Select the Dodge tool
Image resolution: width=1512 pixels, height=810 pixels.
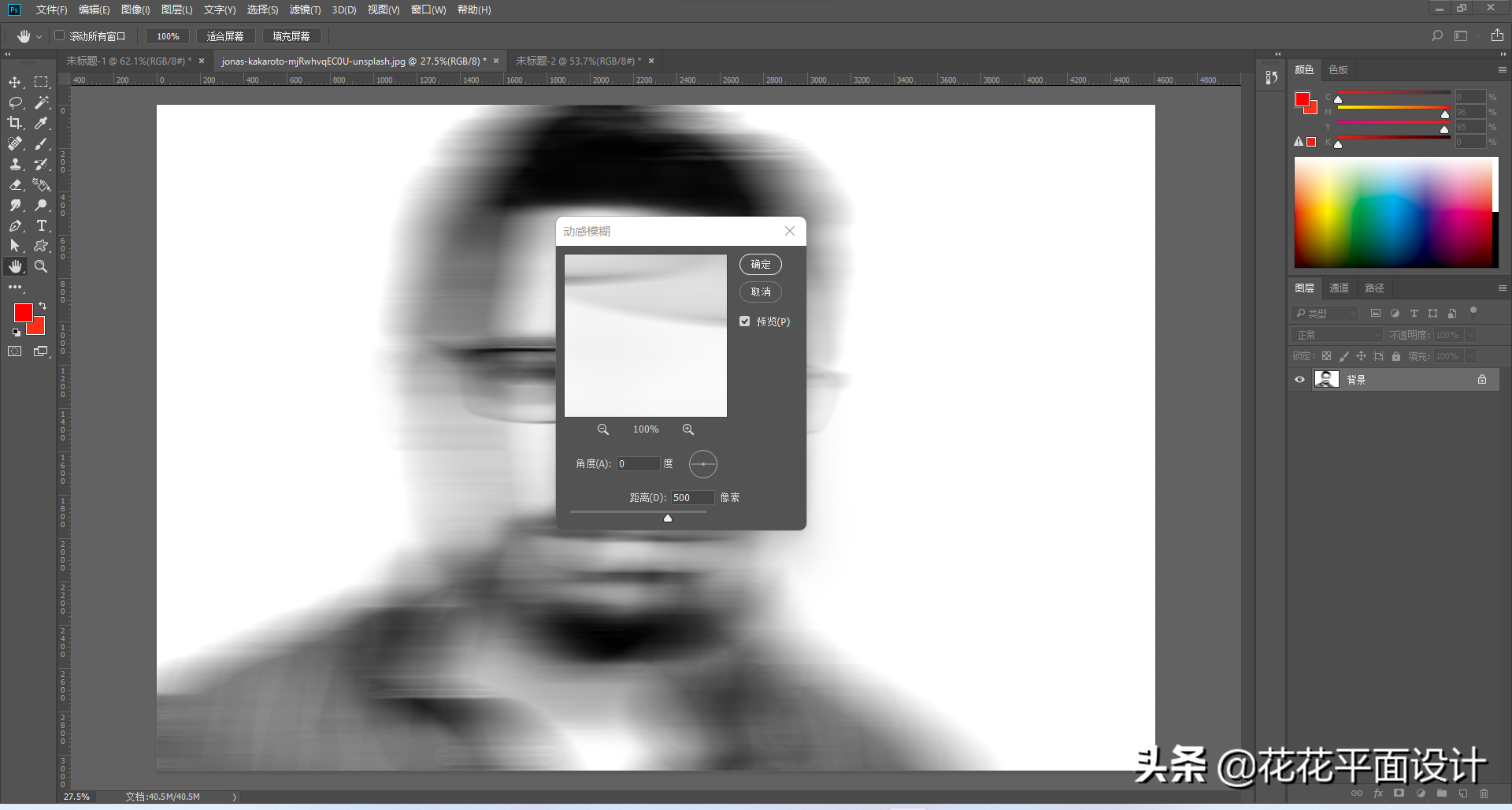point(41,205)
